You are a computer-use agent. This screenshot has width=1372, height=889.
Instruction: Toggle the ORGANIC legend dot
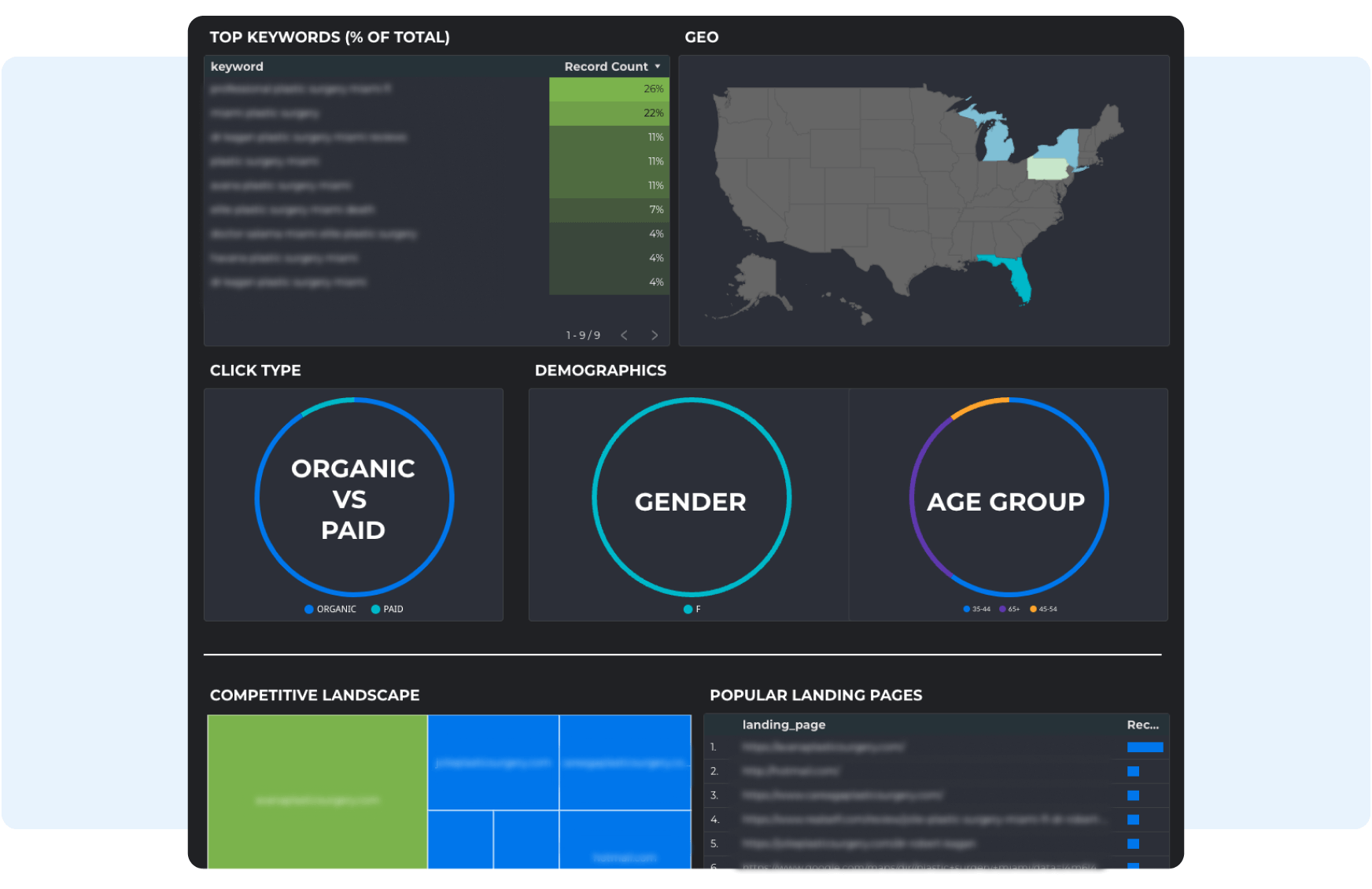(x=309, y=609)
